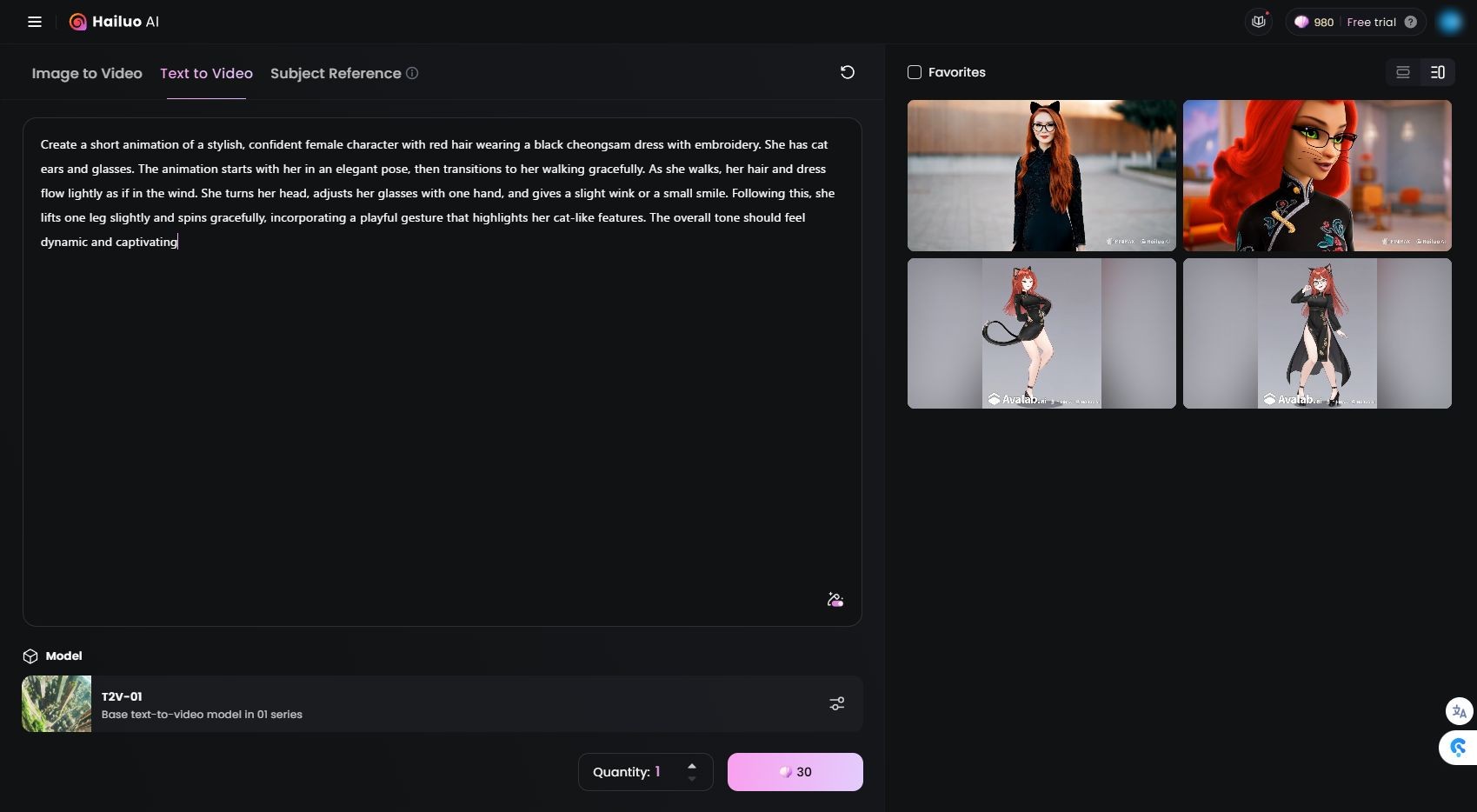1477x812 pixels.
Task: Click the Subject Reference info icon
Action: [412, 73]
